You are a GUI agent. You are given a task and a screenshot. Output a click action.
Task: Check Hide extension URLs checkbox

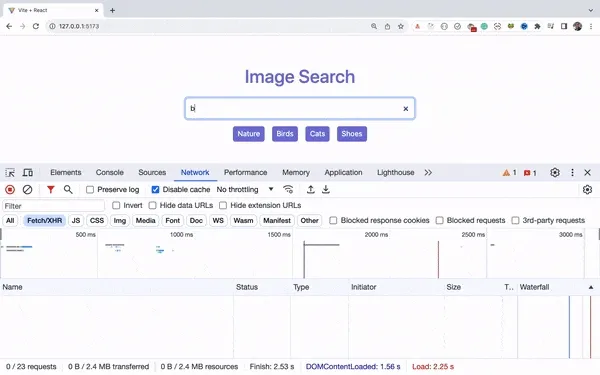pos(223,205)
